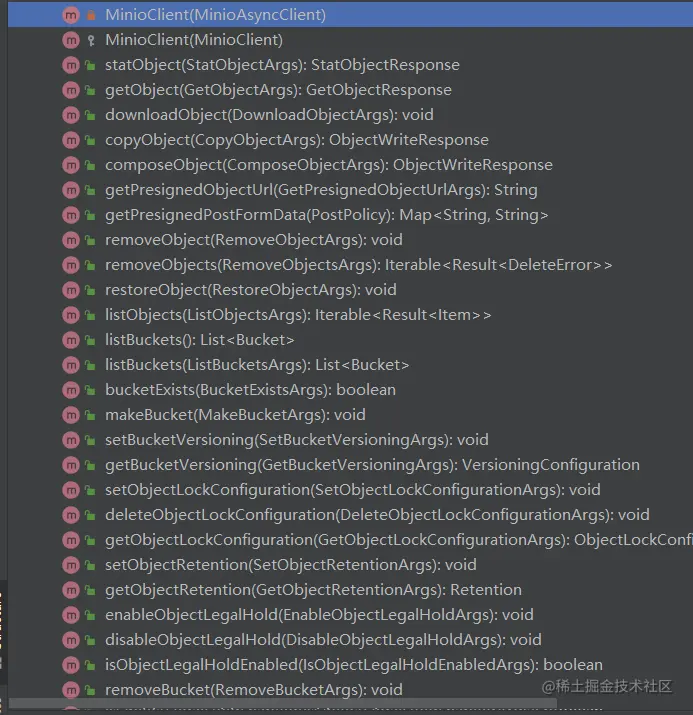Select disableObjectLegalHold(DisableObjectLegalHoldArgs): void

(x=323, y=640)
